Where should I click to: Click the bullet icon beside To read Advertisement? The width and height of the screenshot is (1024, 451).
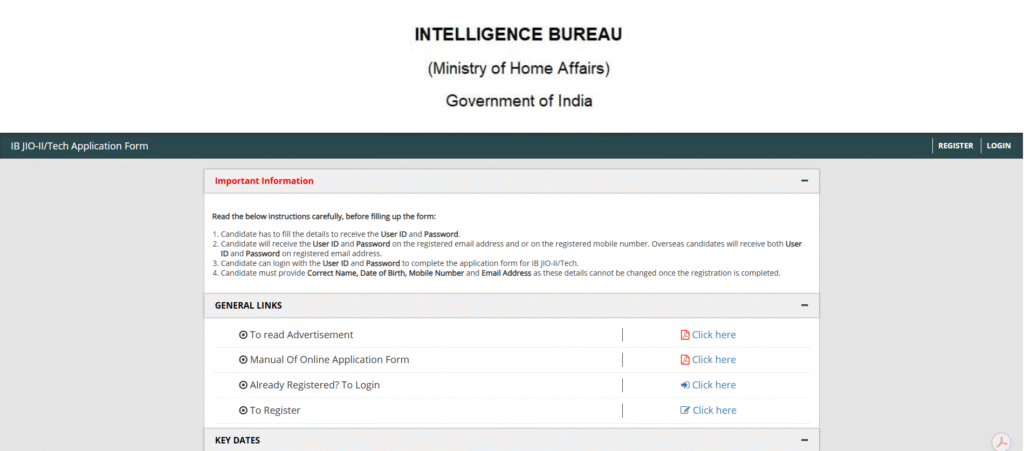[x=243, y=335]
